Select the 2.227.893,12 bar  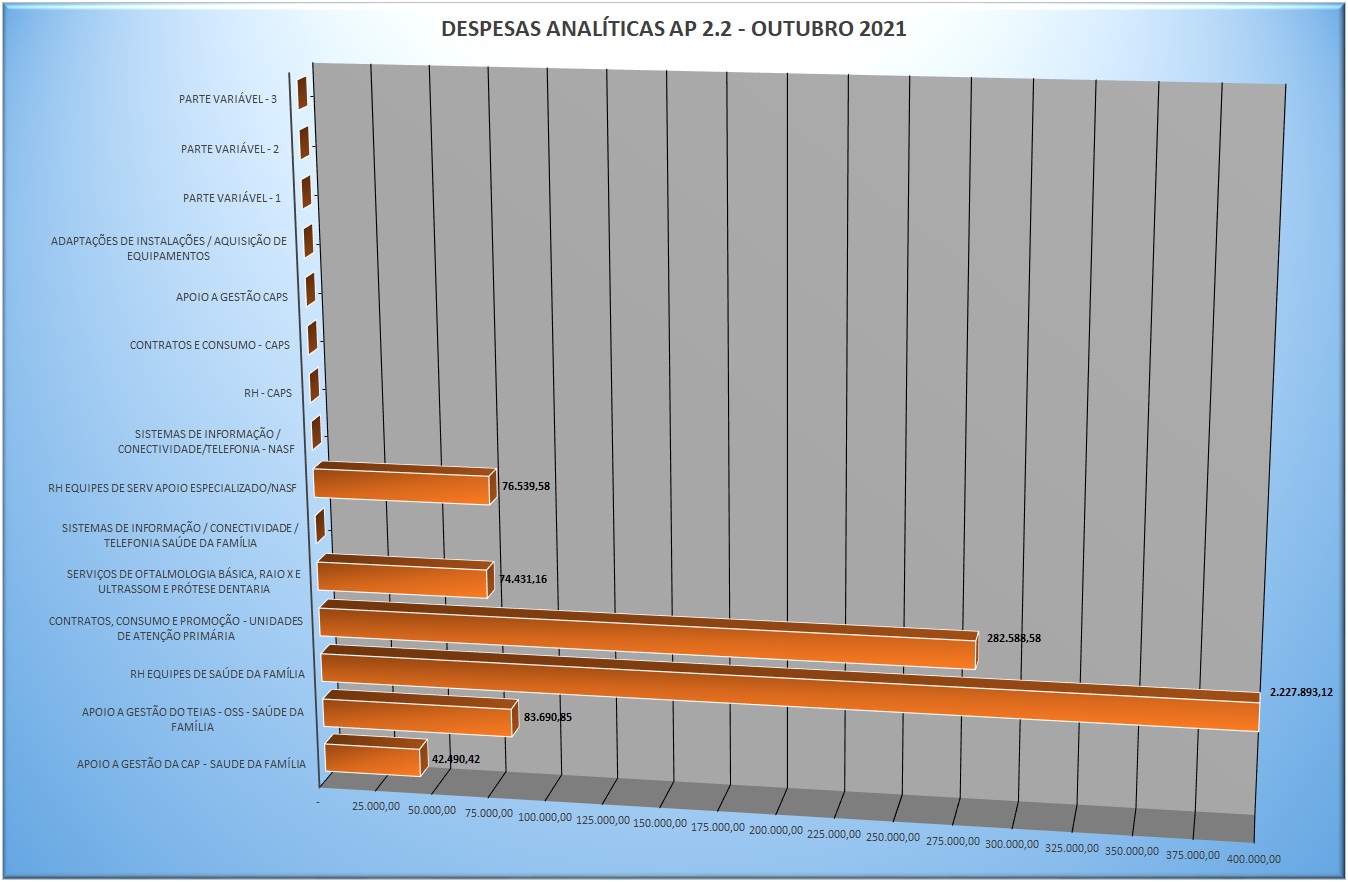click(790, 690)
